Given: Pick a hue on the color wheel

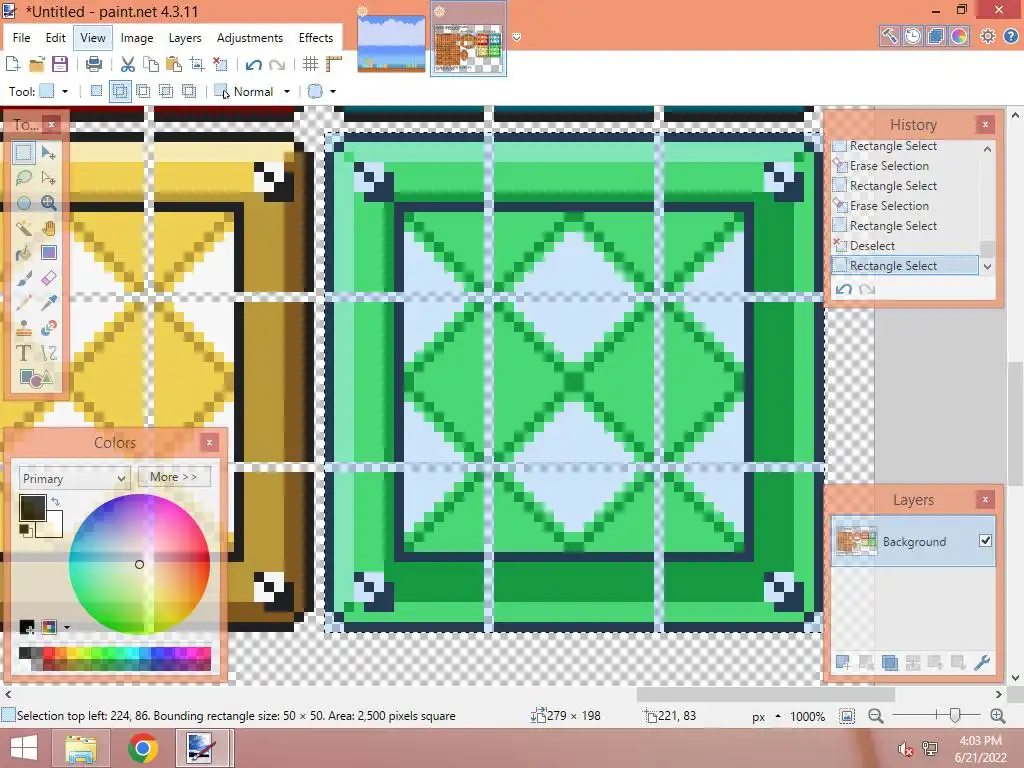Looking at the screenshot, I should [139, 564].
